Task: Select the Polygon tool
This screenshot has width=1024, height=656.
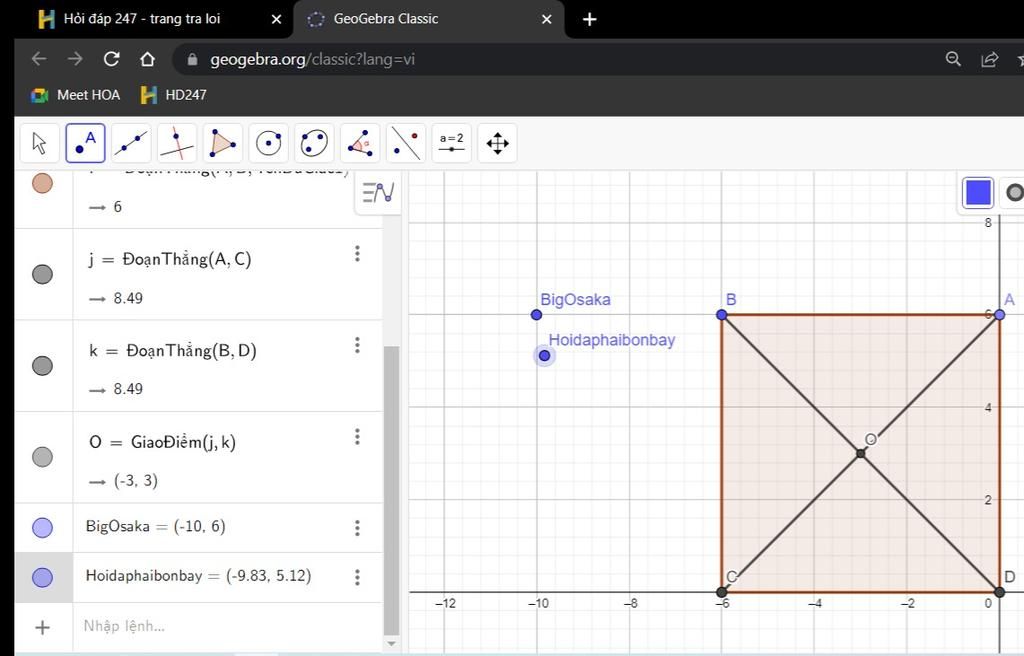Action: click(223, 143)
